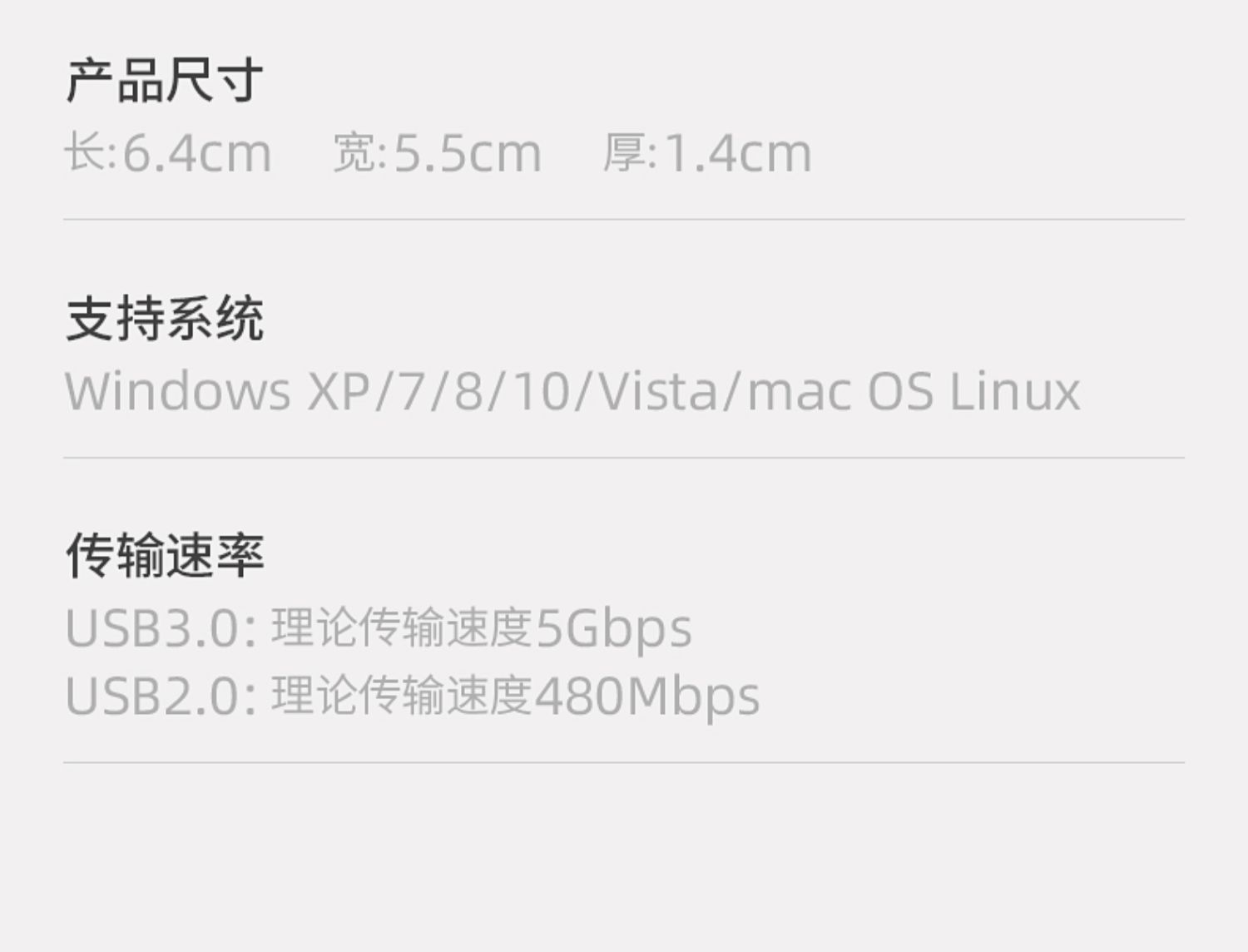Click divider line below transfer rate section

click(x=624, y=762)
